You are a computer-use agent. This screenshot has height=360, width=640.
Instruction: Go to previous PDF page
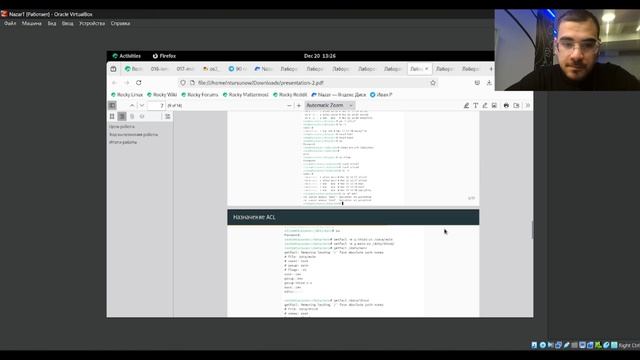coord(132,105)
